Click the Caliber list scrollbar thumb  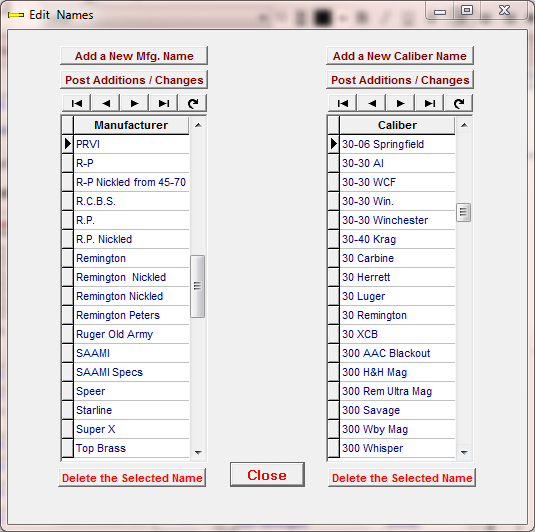pyautogui.click(x=463, y=212)
